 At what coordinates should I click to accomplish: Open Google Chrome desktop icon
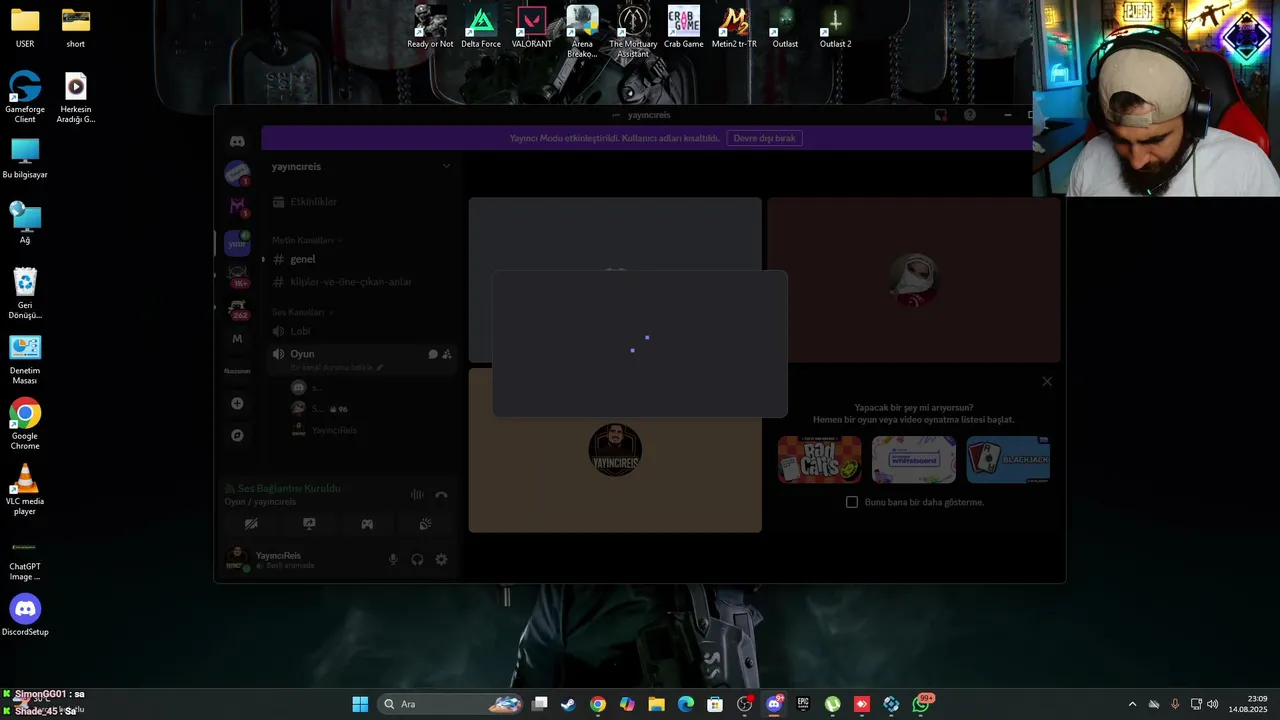click(x=25, y=424)
